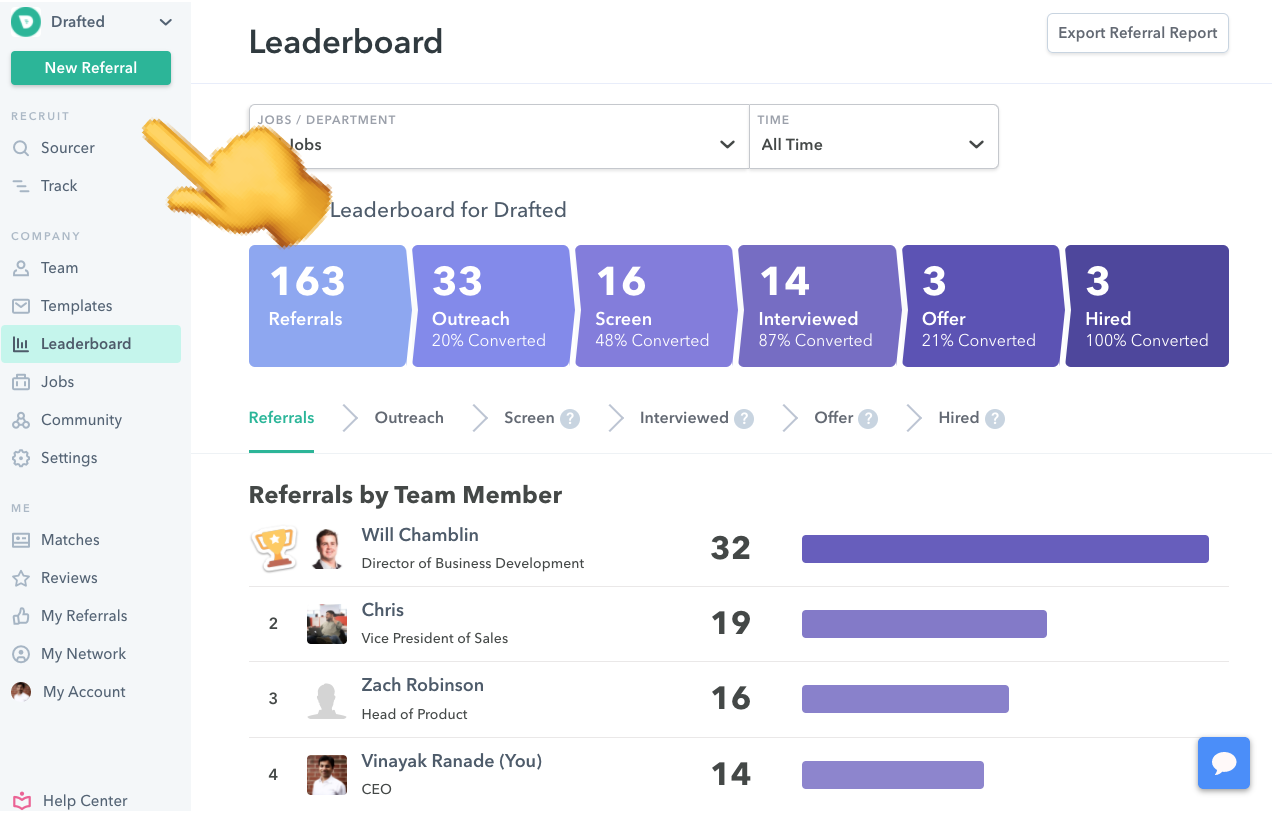Click the Team person icon
This screenshot has height=818, width=1272.
click(21, 268)
